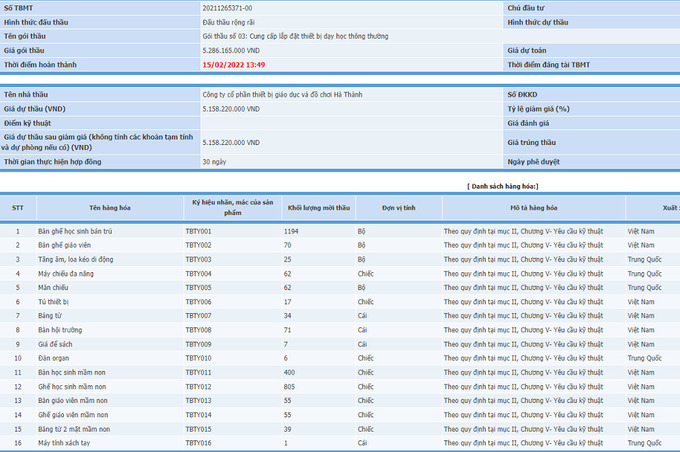The image size is (680, 452).
Task: Click the contract duration value '30 ngày'
Action: [214, 160]
